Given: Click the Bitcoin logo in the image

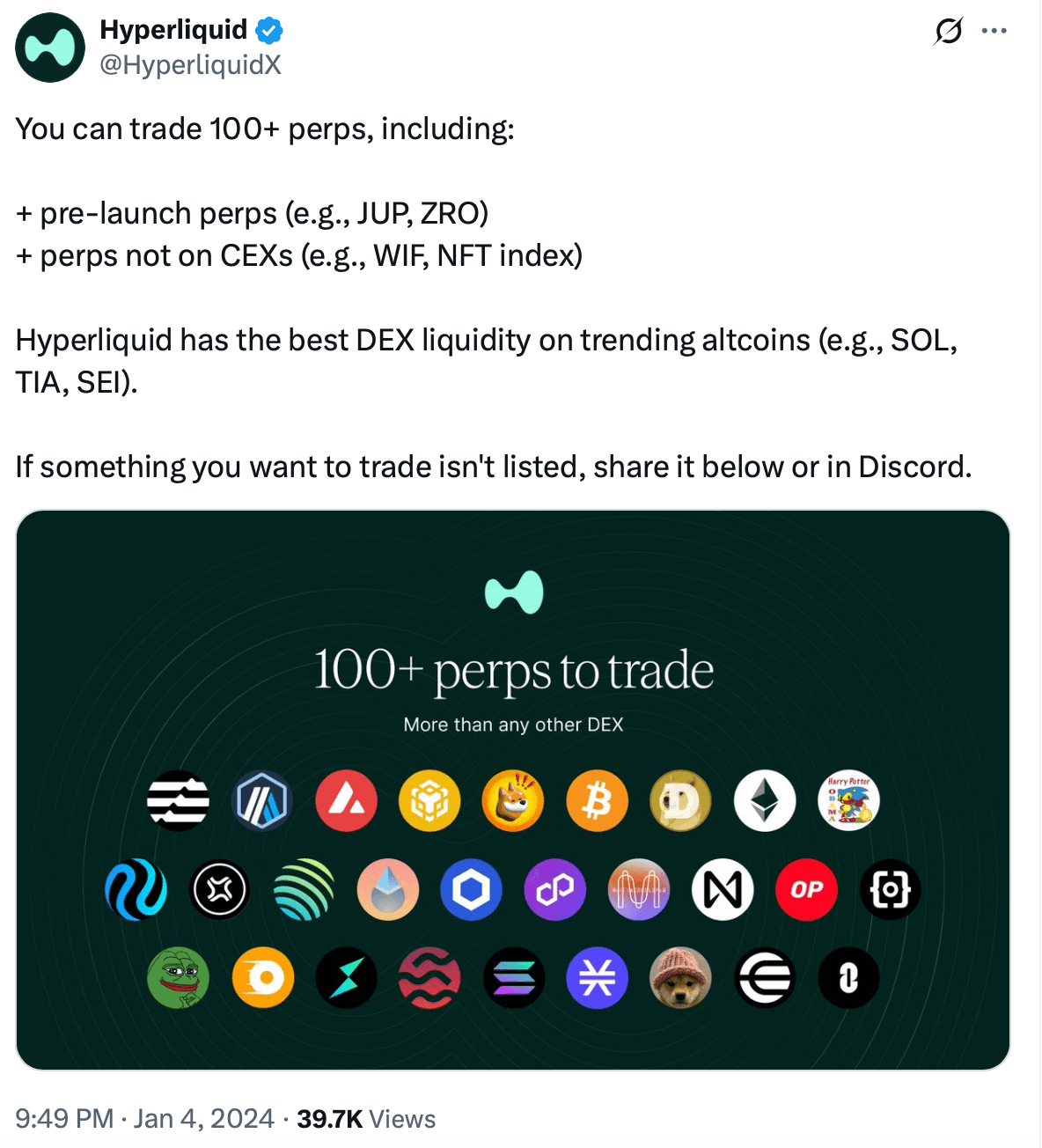Looking at the screenshot, I should 597,801.
